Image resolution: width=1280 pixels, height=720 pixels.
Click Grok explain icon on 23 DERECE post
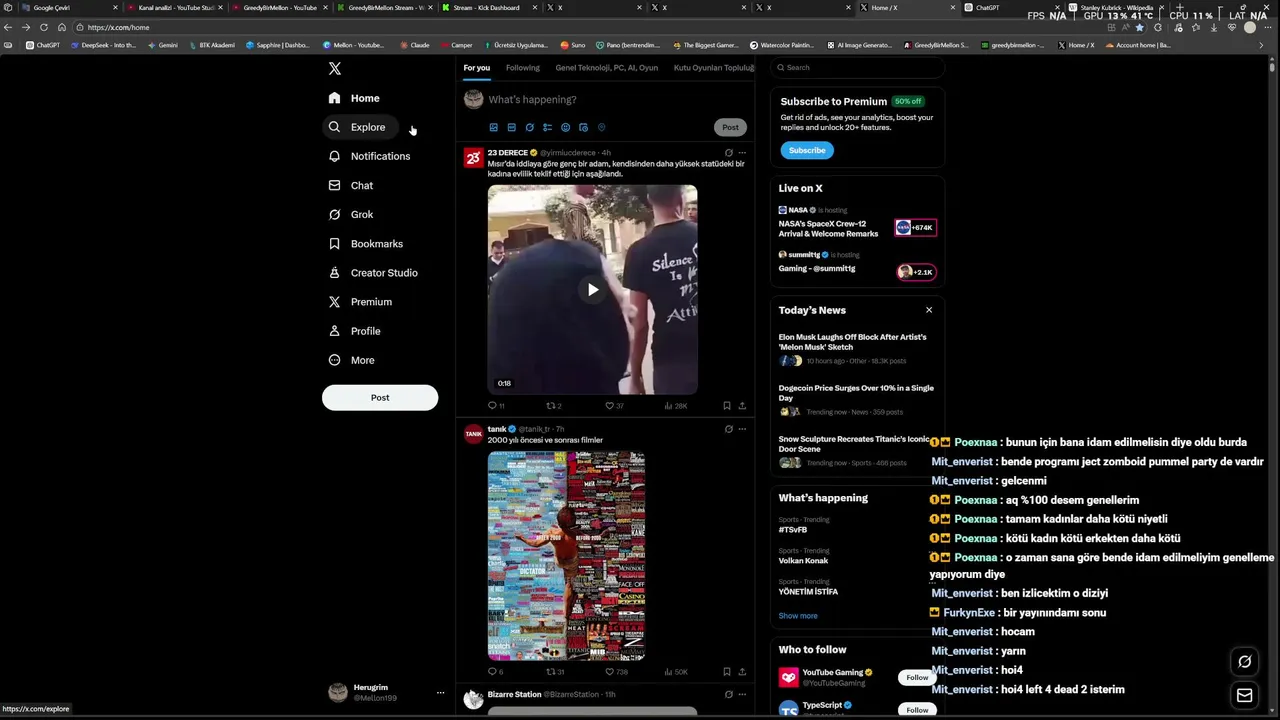tap(728, 153)
